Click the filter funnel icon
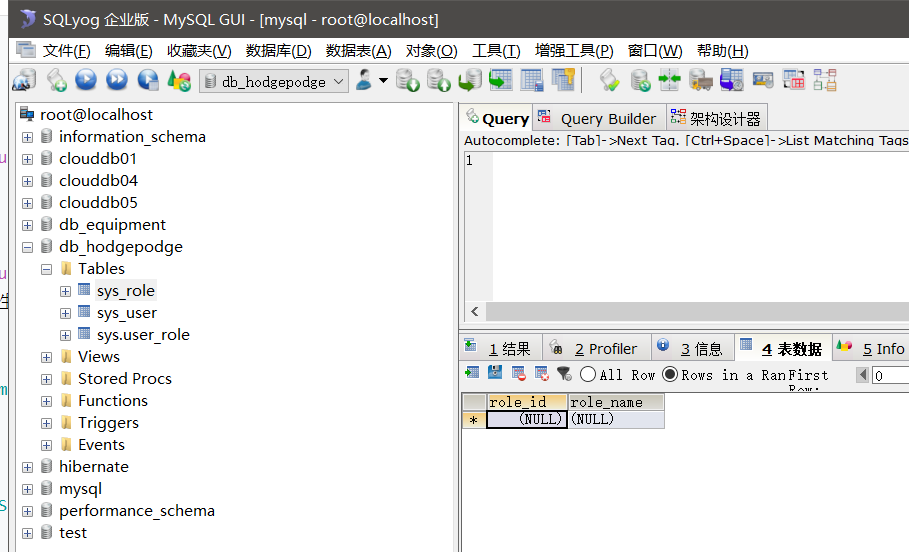Image resolution: width=909 pixels, height=552 pixels. [564, 373]
